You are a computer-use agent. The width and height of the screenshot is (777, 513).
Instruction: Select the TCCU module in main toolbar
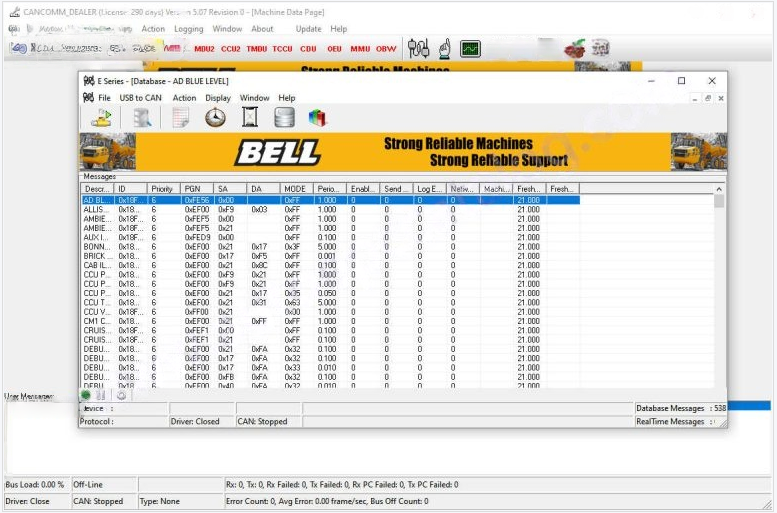pyautogui.click(x=282, y=49)
